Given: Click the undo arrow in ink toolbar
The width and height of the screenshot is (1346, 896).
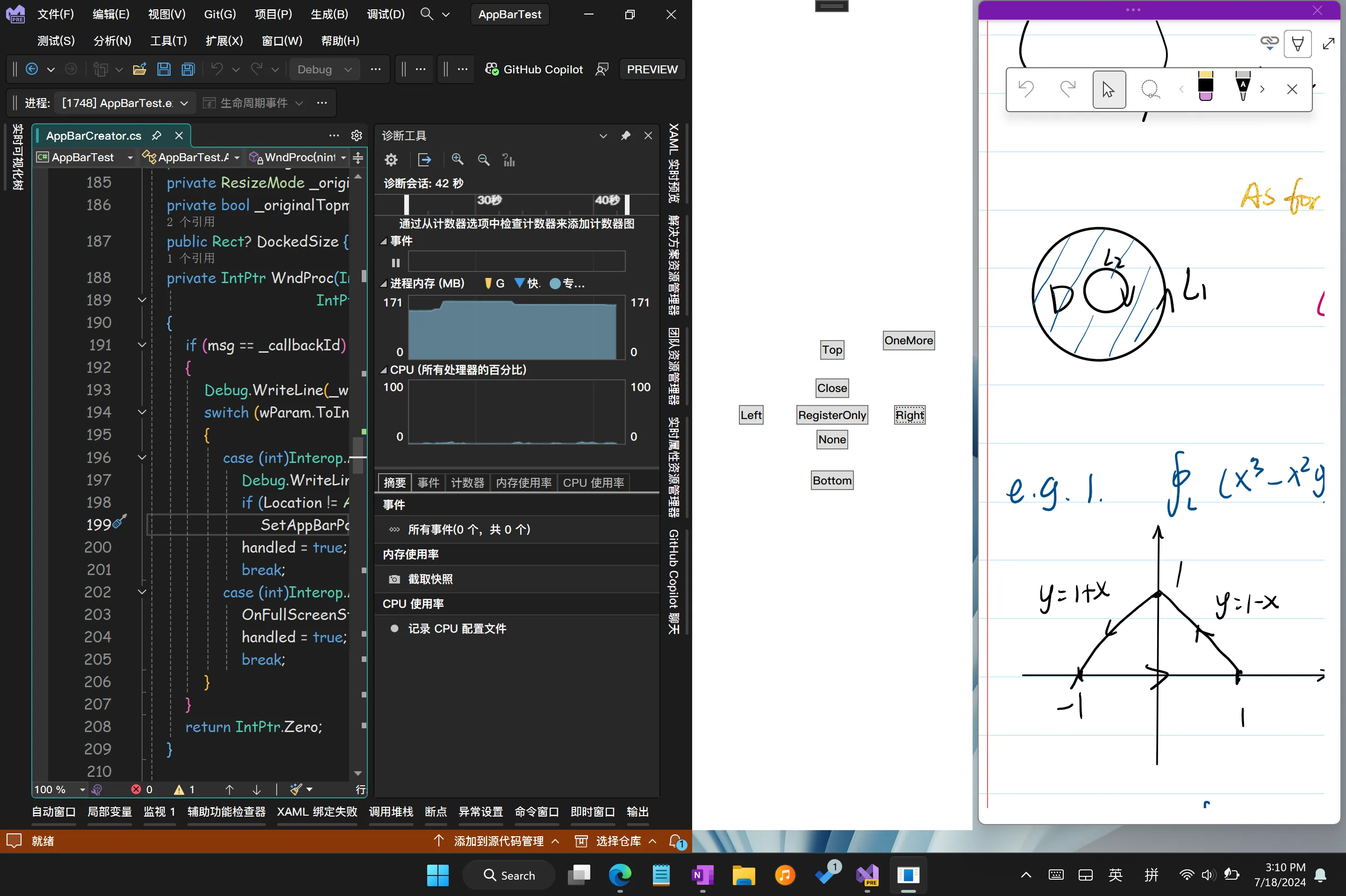Looking at the screenshot, I should coord(1026,90).
